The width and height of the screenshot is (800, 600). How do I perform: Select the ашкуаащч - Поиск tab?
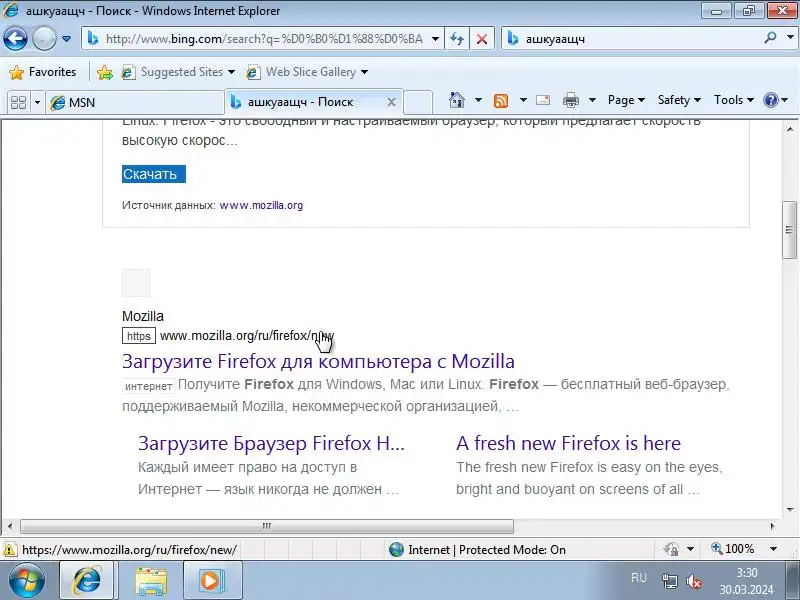(306, 102)
